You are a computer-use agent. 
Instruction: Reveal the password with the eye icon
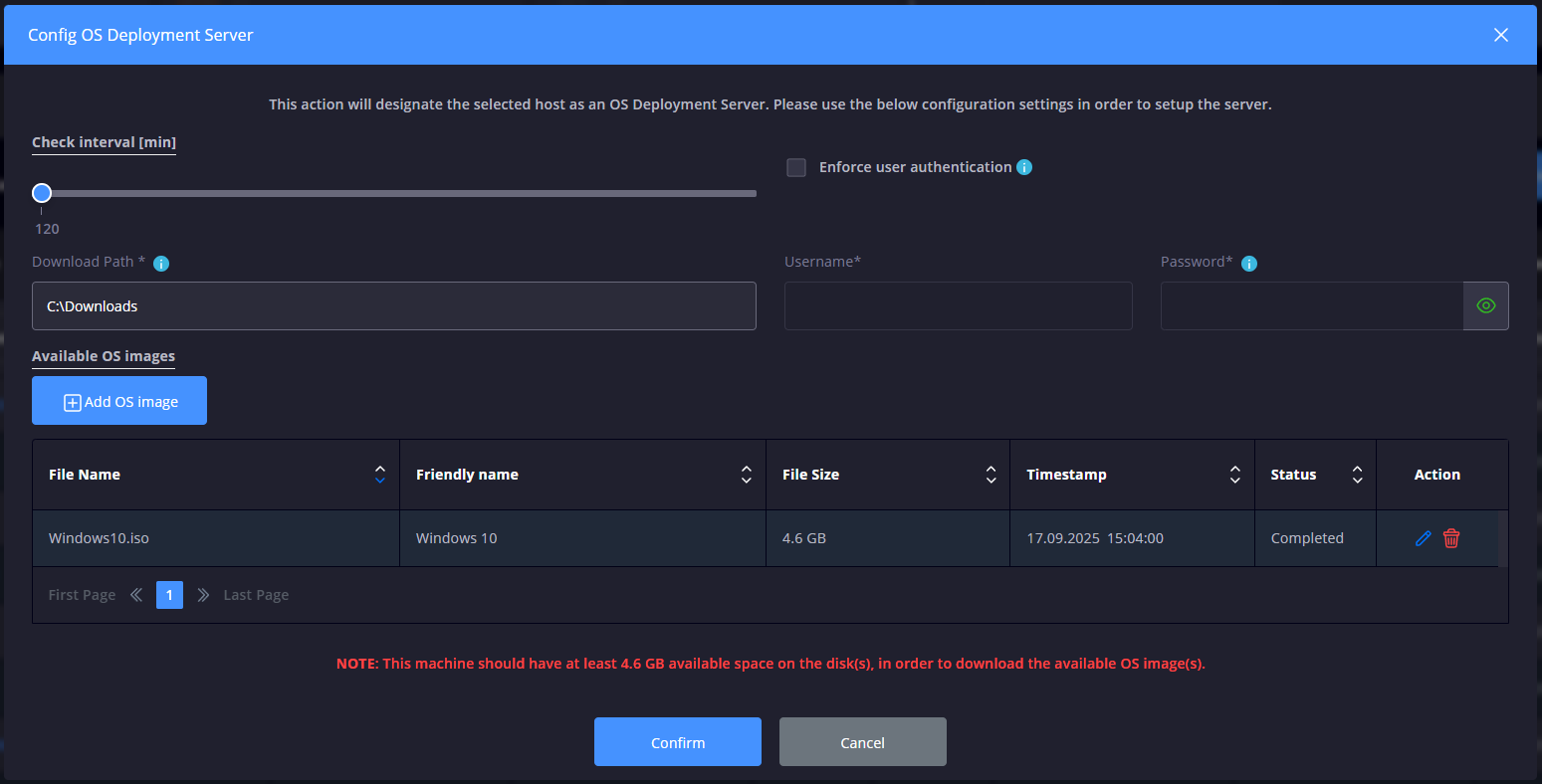point(1485,305)
